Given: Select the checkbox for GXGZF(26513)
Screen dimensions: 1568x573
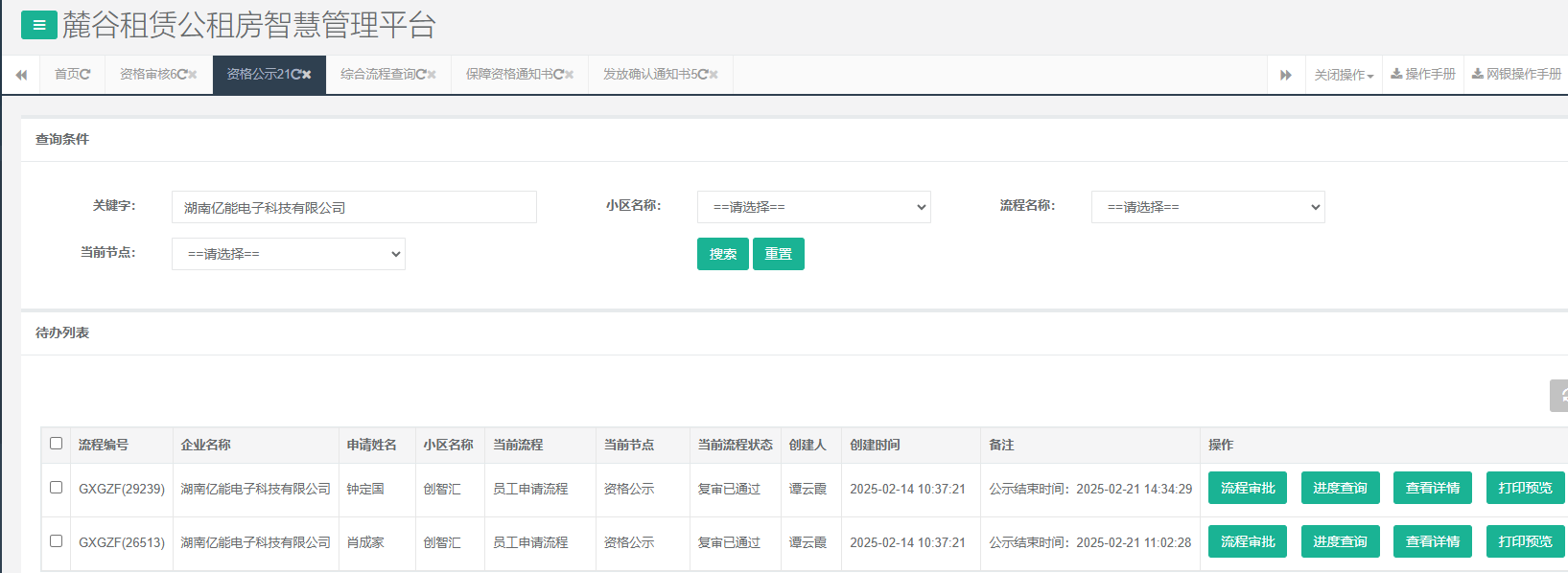Looking at the screenshot, I should pyautogui.click(x=56, y=541).
